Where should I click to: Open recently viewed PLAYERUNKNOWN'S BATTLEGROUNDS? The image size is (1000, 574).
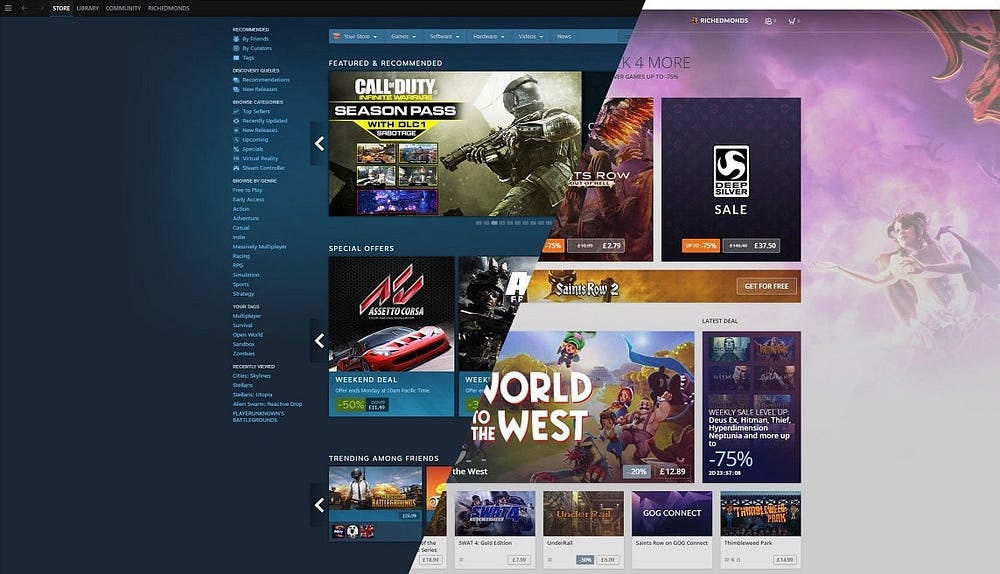pos(258,417)
